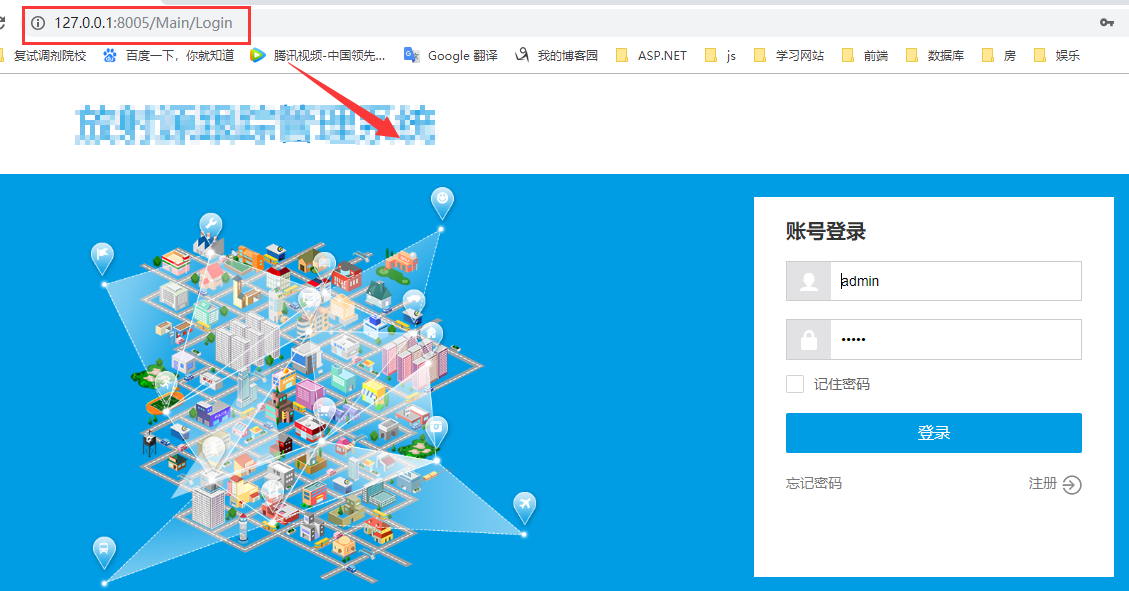
Task: Click the 账号登录 heading
Action: [x=826, y=231]
